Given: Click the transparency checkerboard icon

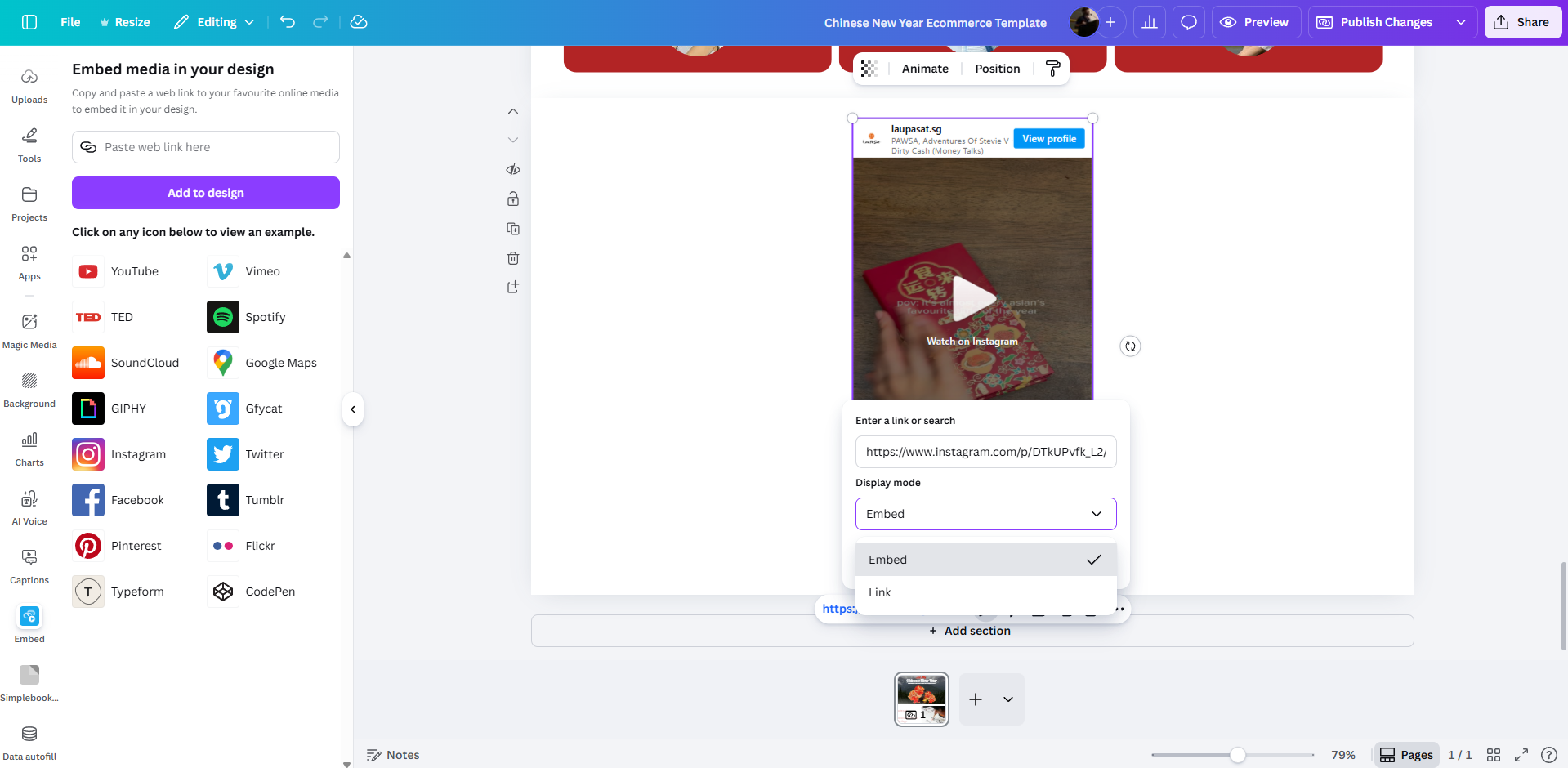Looking at the screenshot, I should point(869,69).
